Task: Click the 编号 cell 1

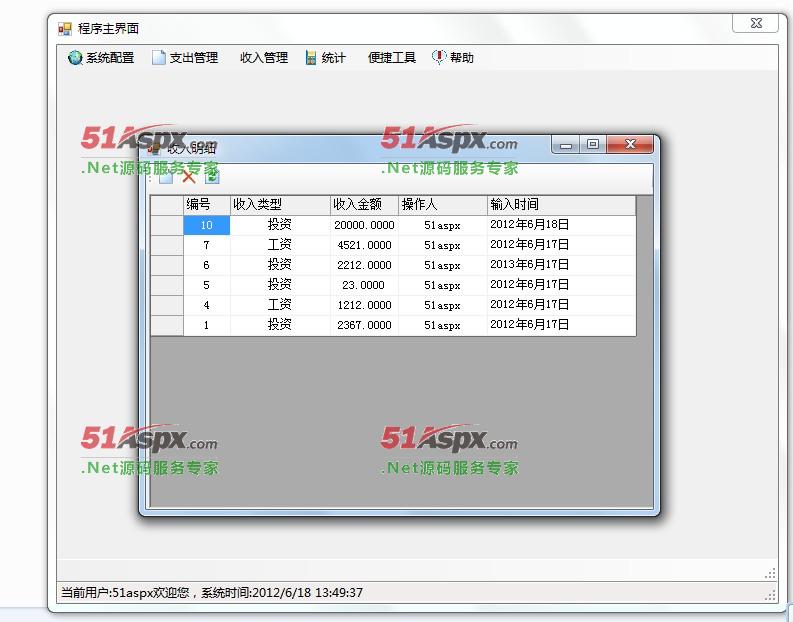Action: pyautogui.click(x=206, y=325)
